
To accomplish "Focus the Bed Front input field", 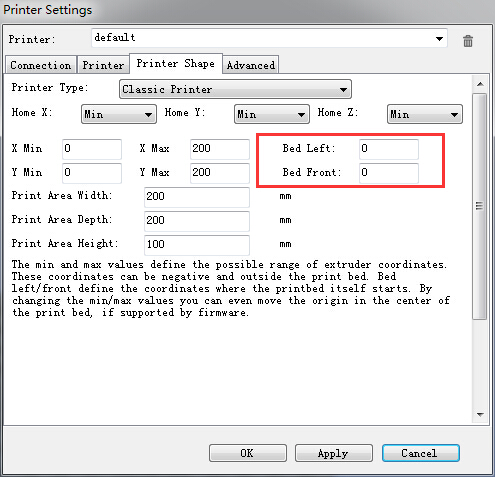I will click(x=389, y=173).
